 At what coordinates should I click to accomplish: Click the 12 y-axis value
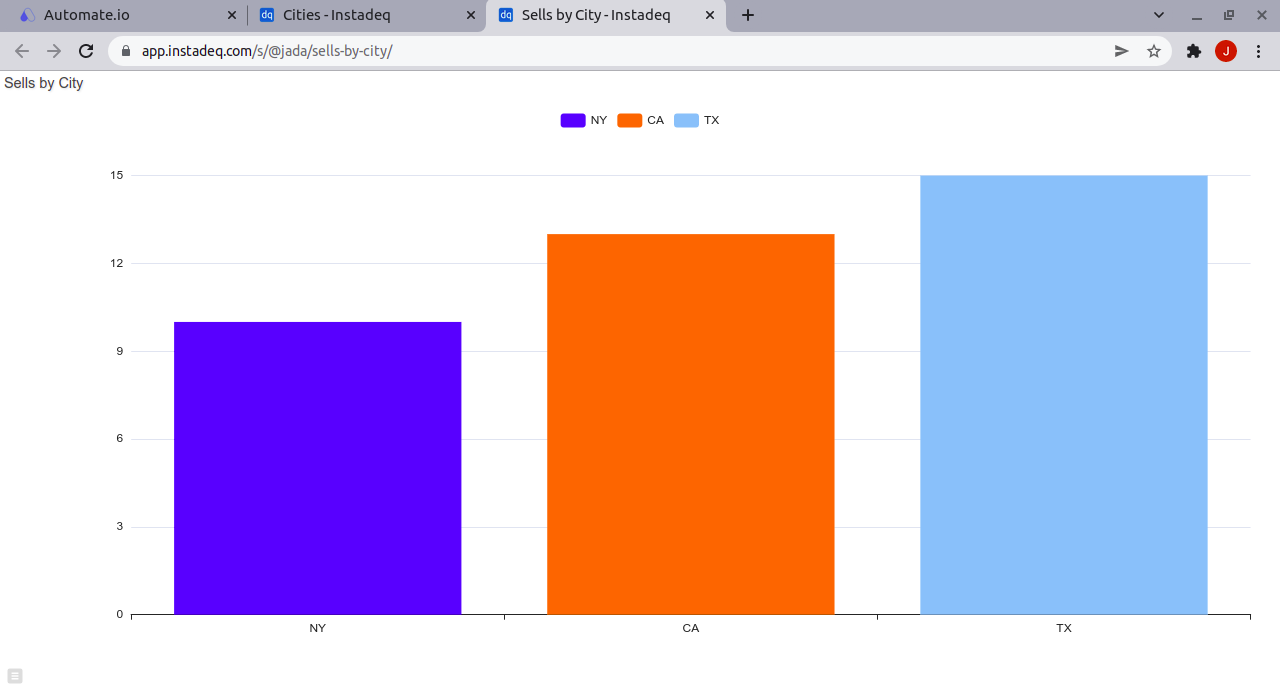117,263
